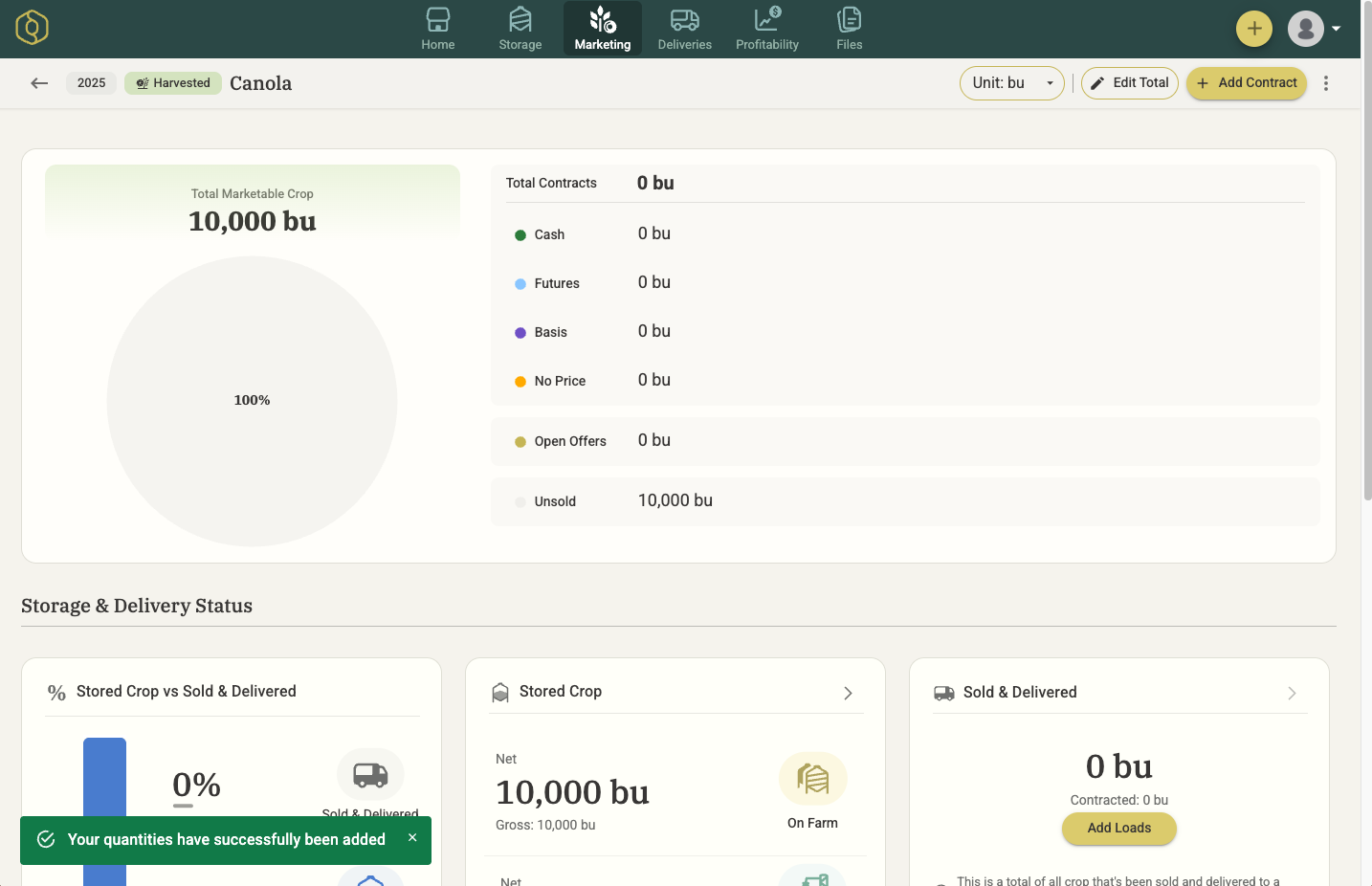Click the Open Offers legend dot

pos(520,442)
